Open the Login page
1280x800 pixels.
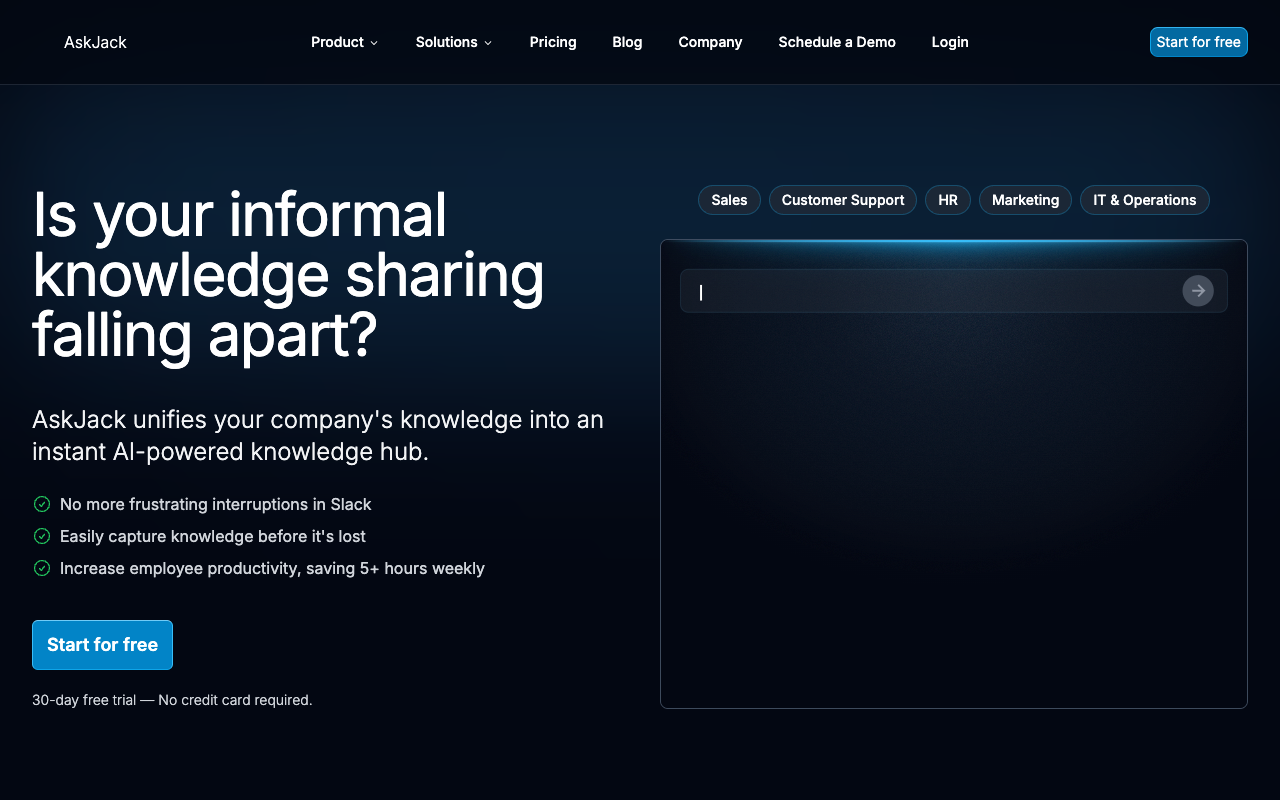[x=950, y=42]
